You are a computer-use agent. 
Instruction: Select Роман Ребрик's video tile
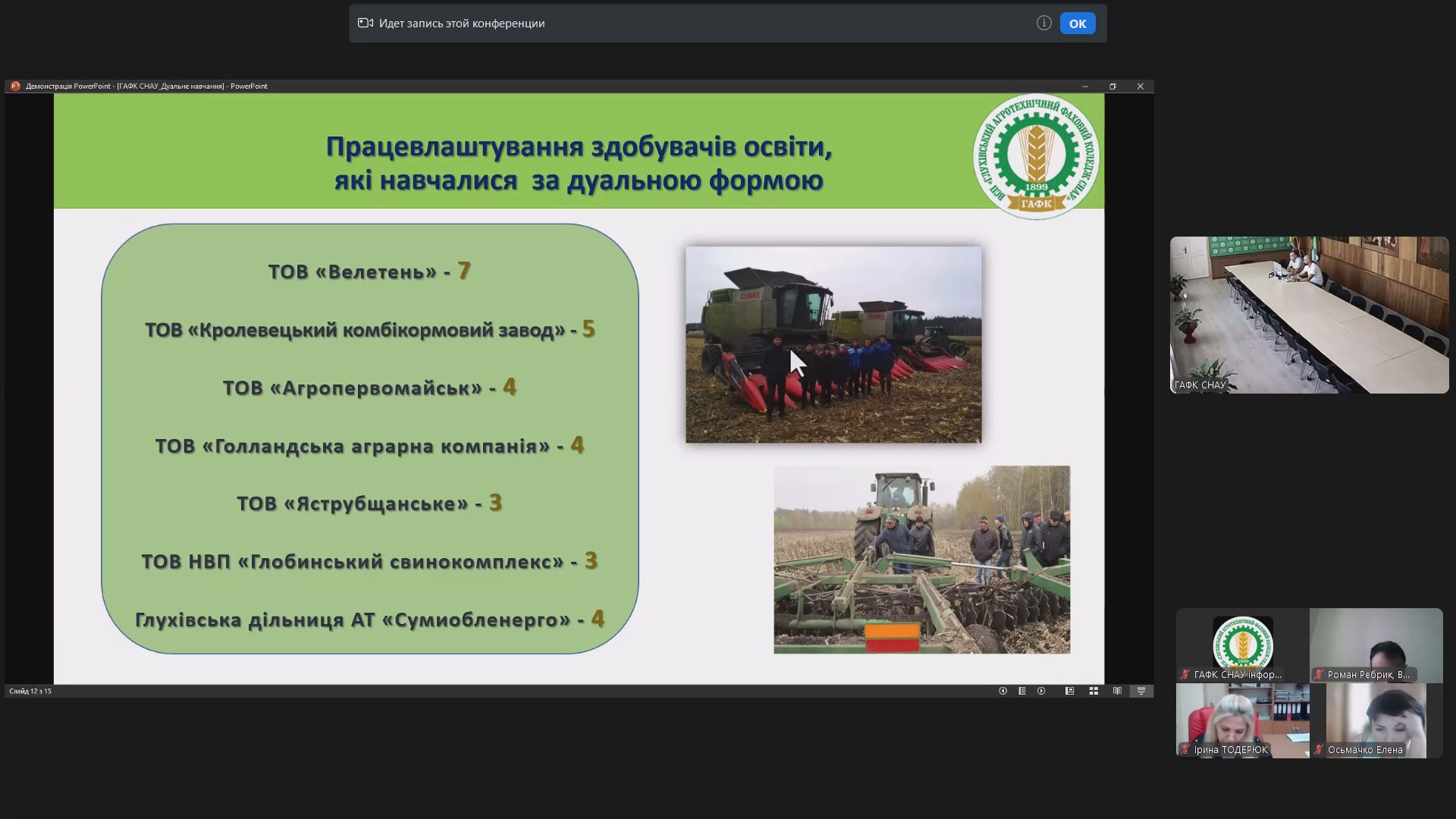[1376, 645]
